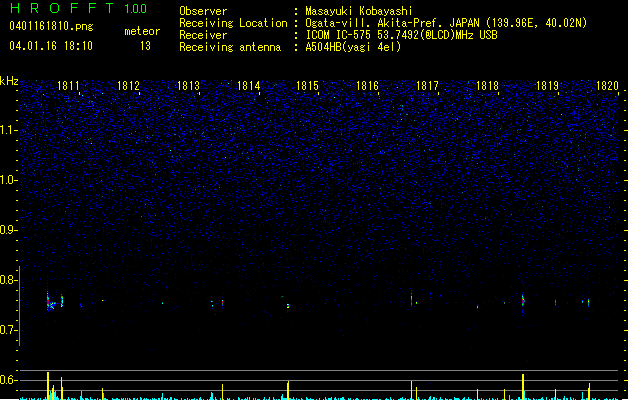Screen dimensions: 629x400
Task: Click the 1811 time axis marker
Action: pos(68,86)
